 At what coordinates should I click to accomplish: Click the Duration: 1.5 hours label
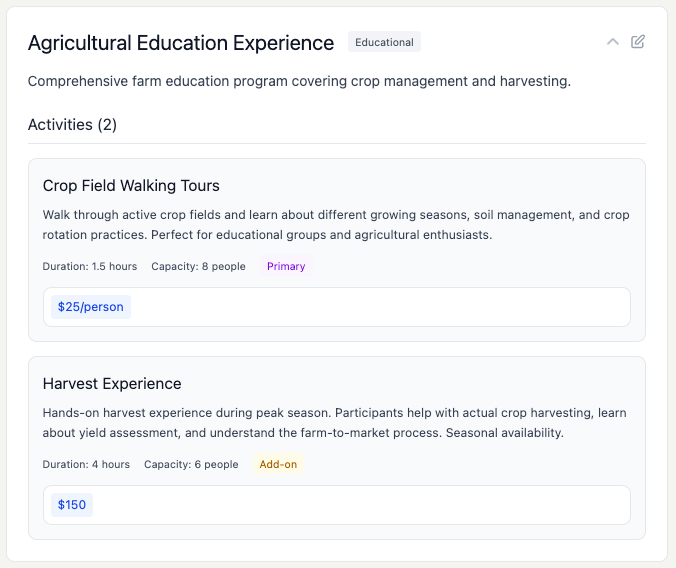tap(90, 267)
